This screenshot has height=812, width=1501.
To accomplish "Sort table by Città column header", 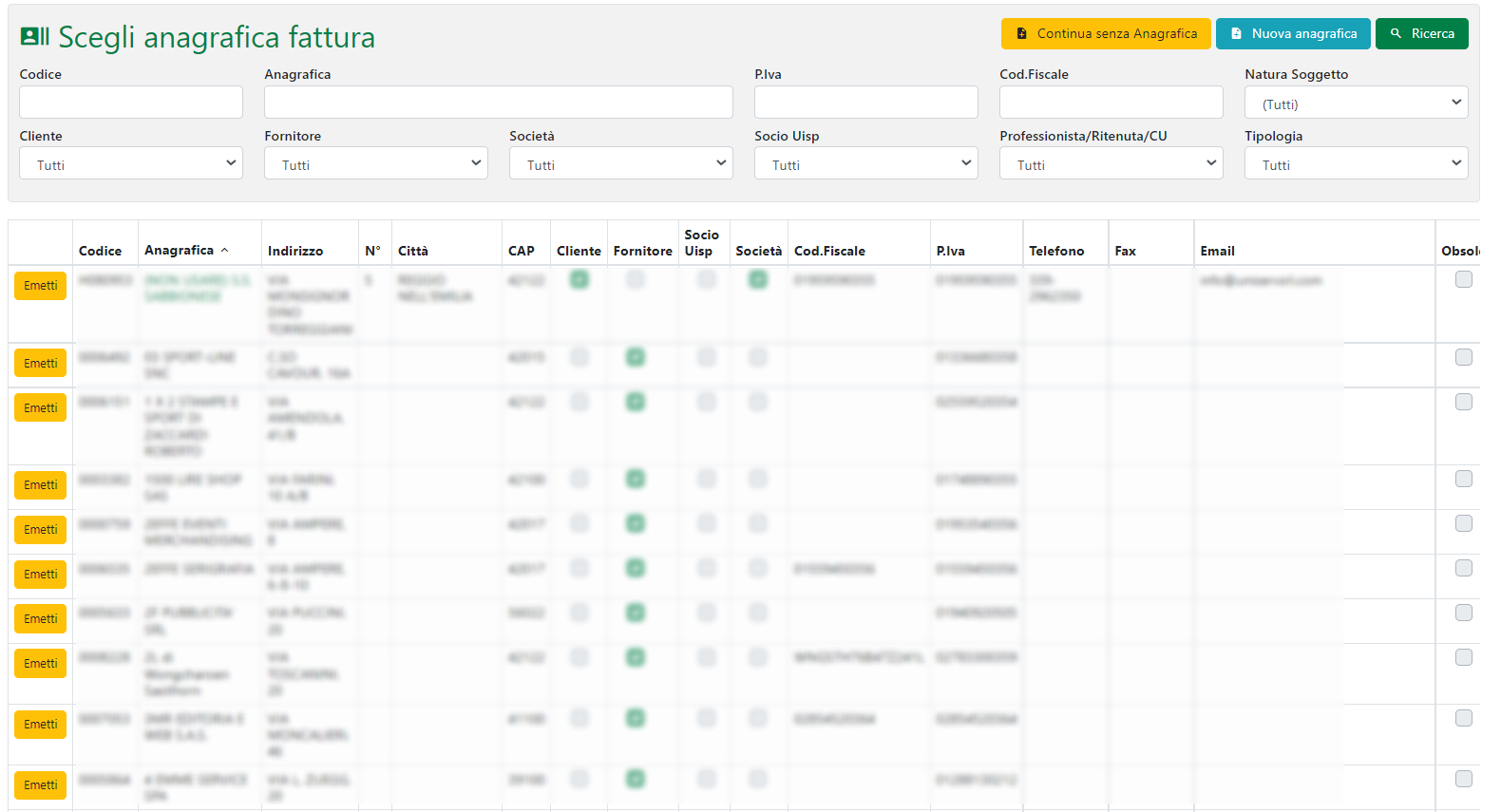I will [413, 251].
